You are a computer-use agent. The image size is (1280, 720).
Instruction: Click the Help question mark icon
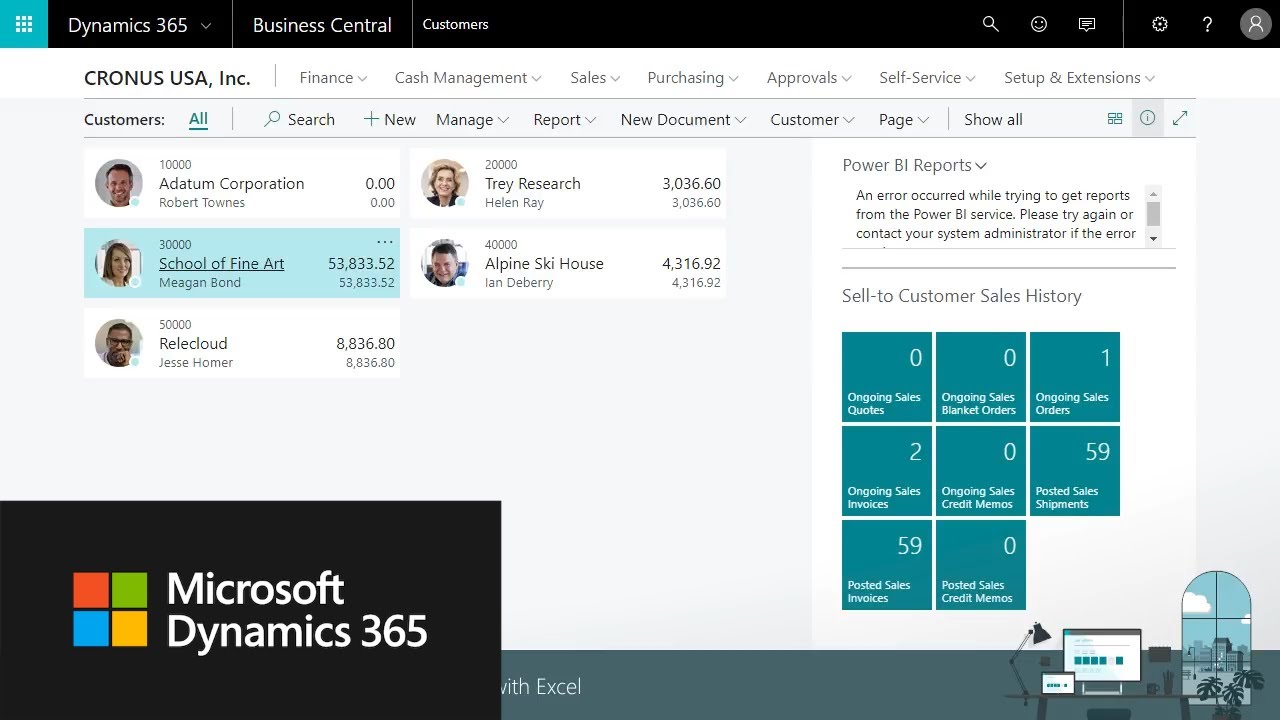point(1207,24)
